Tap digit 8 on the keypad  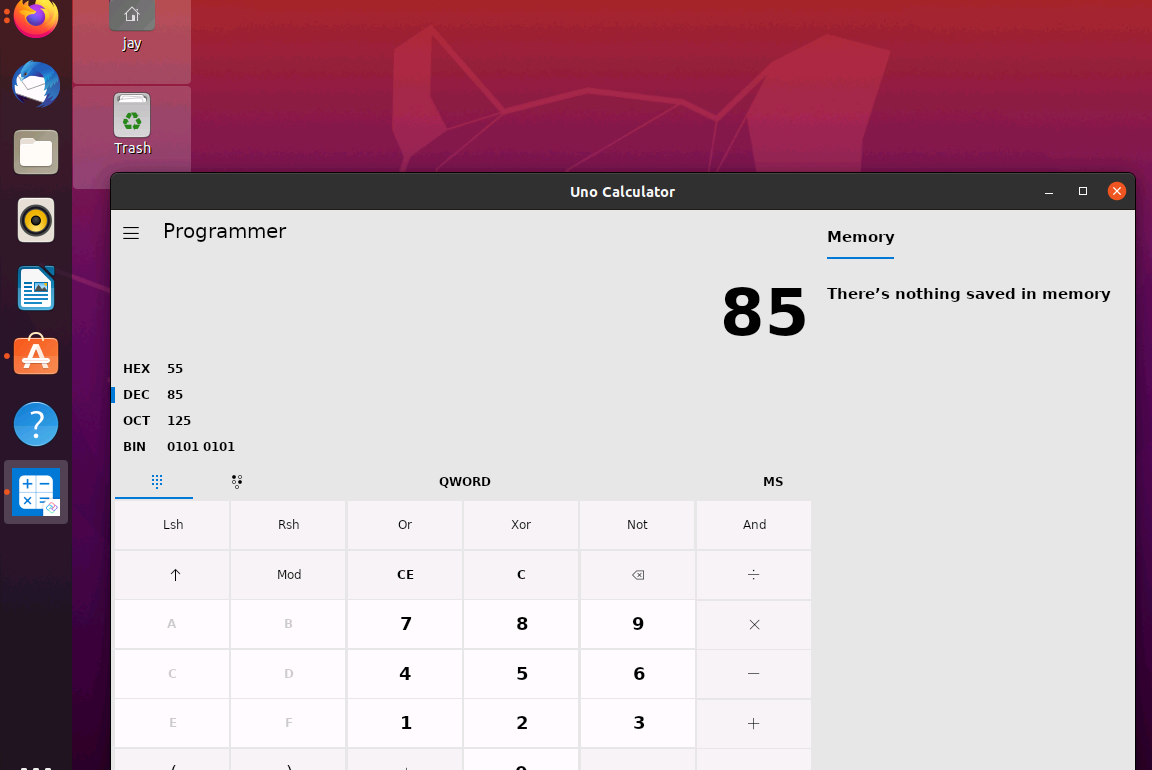pos(521,625)
